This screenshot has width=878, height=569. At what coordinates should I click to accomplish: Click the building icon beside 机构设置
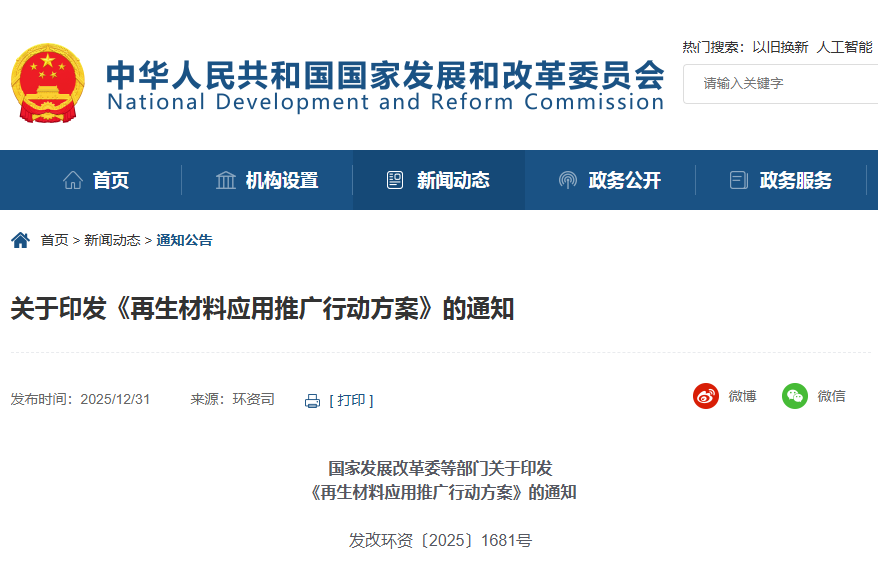(226, 180)
